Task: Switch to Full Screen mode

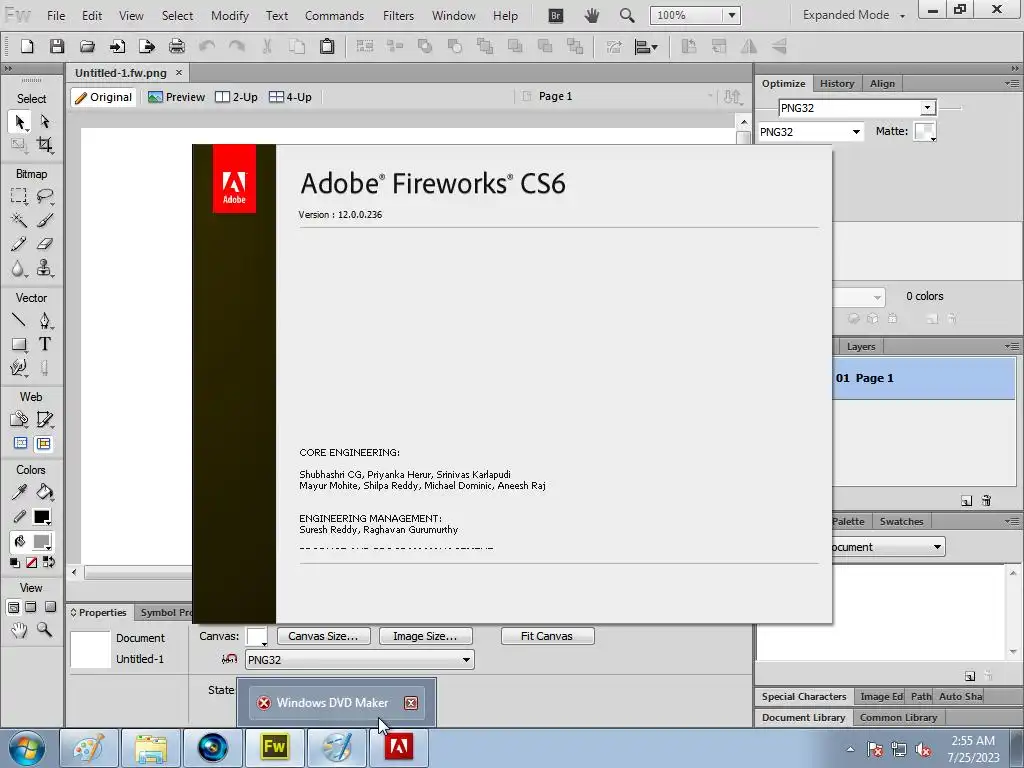Action: pos(50,607)
